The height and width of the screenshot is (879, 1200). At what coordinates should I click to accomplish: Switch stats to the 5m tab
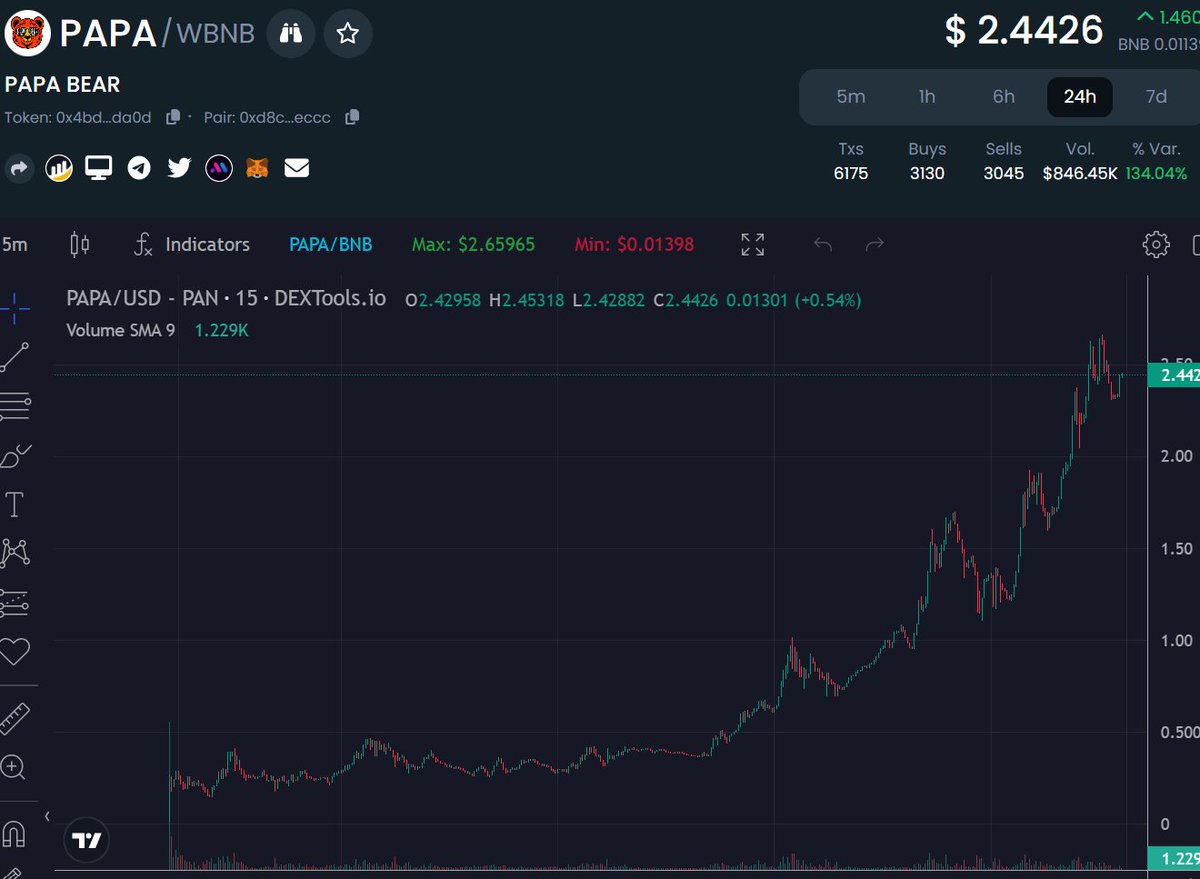point(851,97)
